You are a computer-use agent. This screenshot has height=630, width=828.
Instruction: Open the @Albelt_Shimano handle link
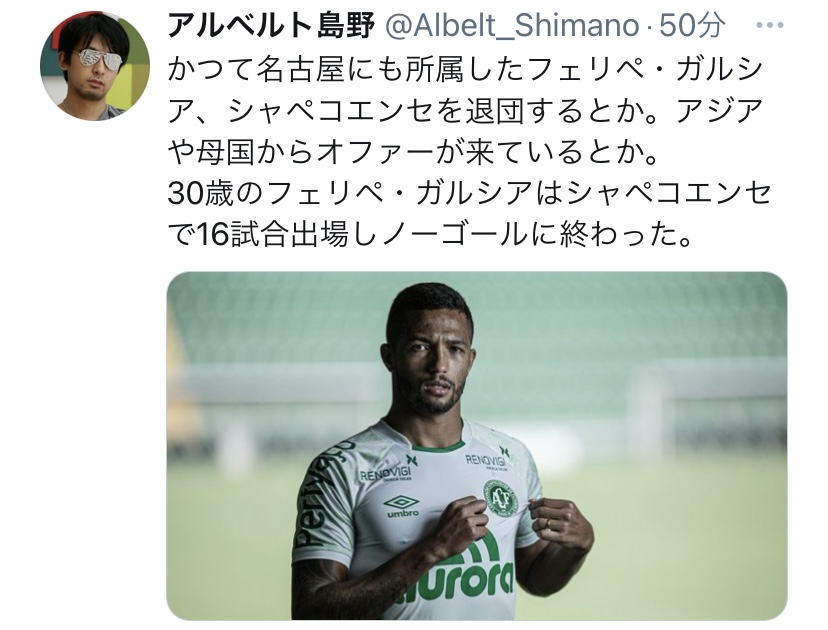point(513,25)
